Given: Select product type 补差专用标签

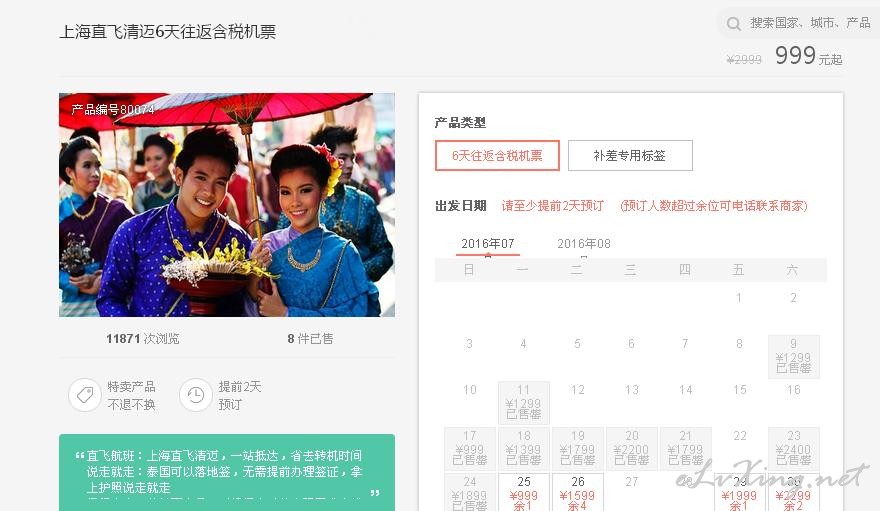Looking at the screenshot, I should pos(630,155).
